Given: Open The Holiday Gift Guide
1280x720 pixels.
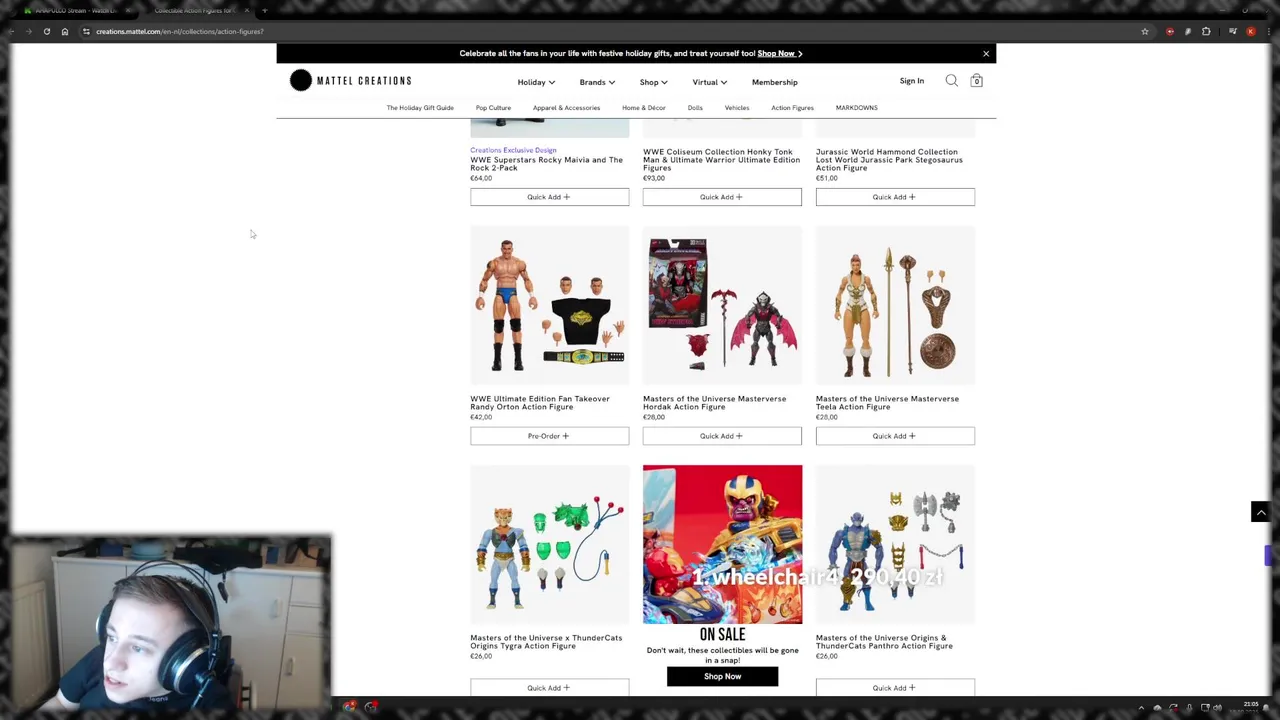Looking at the screenshot, I should (x=420, y=108).
